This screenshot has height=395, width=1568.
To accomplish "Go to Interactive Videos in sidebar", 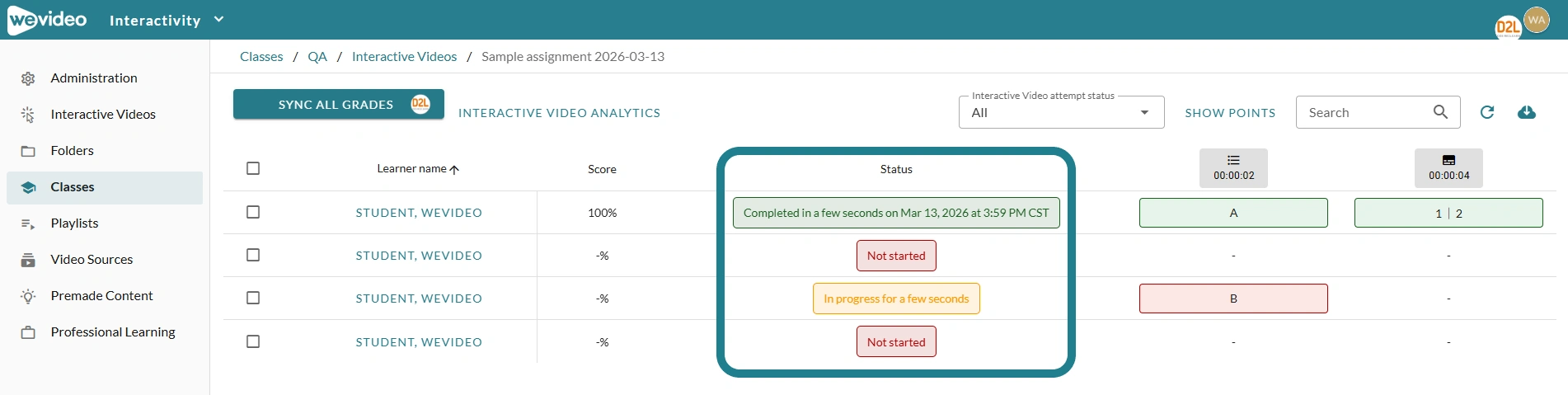I will (x=105, y=115).
